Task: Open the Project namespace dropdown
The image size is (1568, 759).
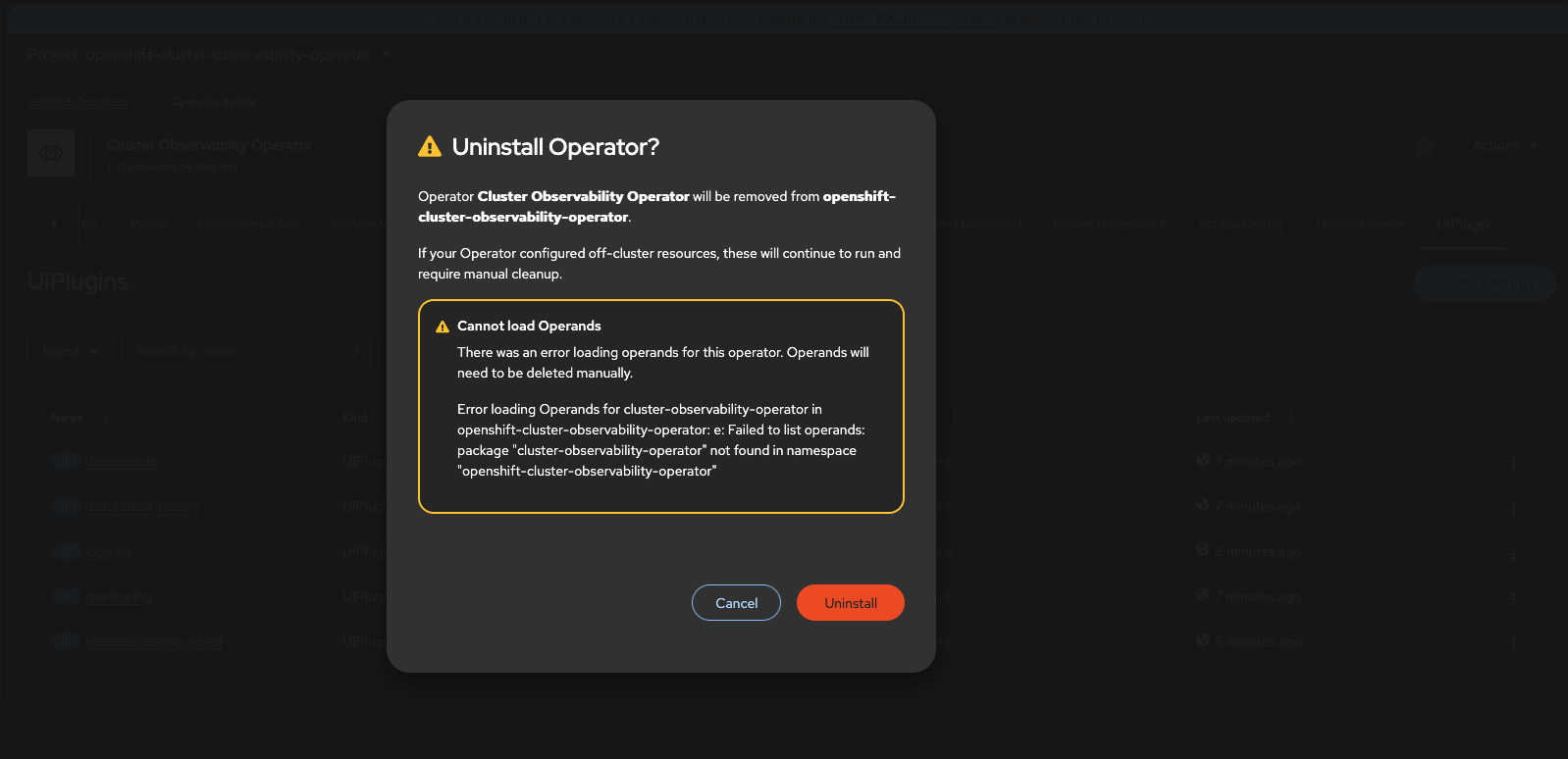Action: (209, 55)
